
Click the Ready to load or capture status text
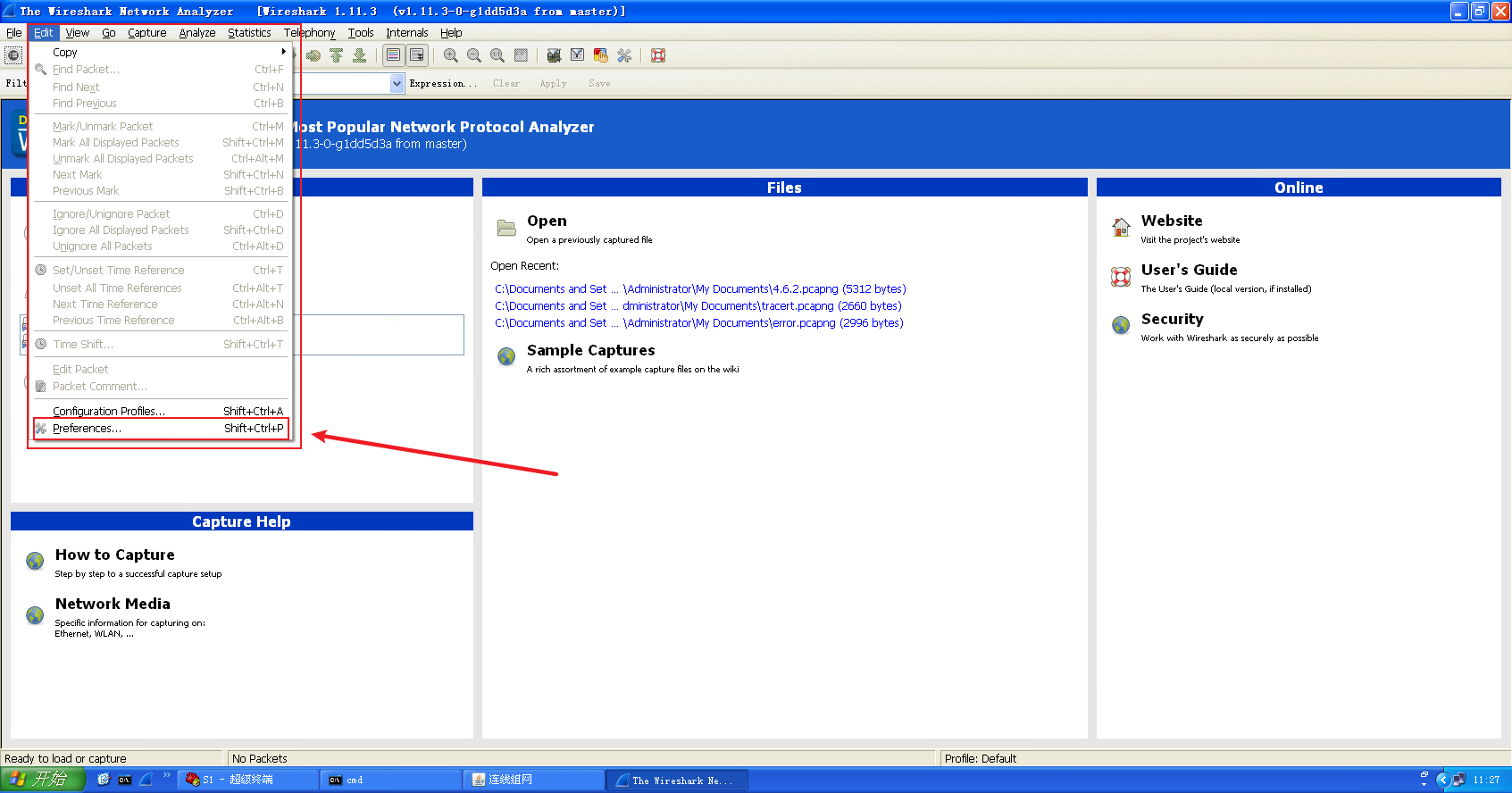click(65, 759)
